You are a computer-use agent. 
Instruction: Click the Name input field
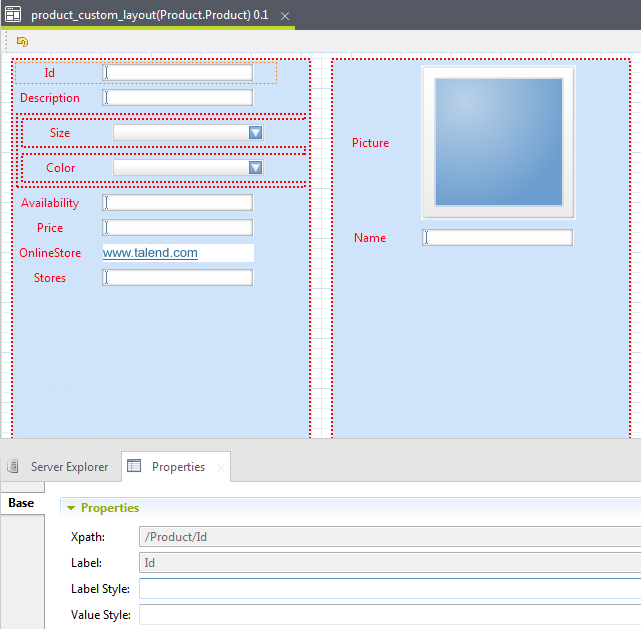click(498, 238)
